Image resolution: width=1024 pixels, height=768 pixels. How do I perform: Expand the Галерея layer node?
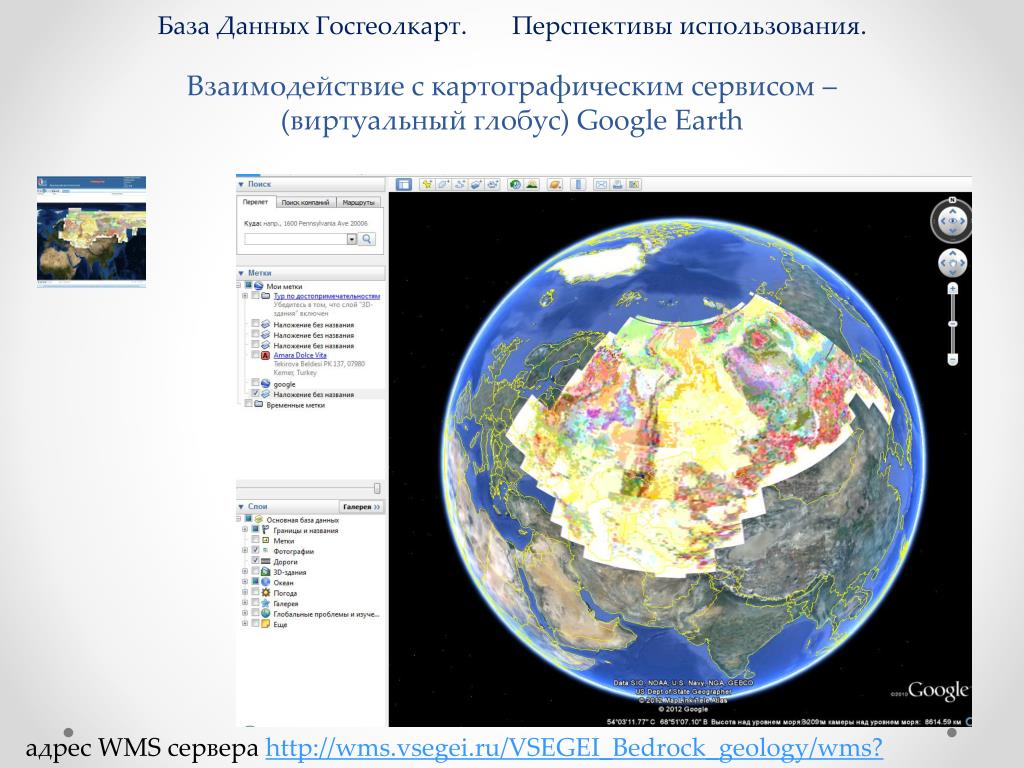click(x=245, y=603)
